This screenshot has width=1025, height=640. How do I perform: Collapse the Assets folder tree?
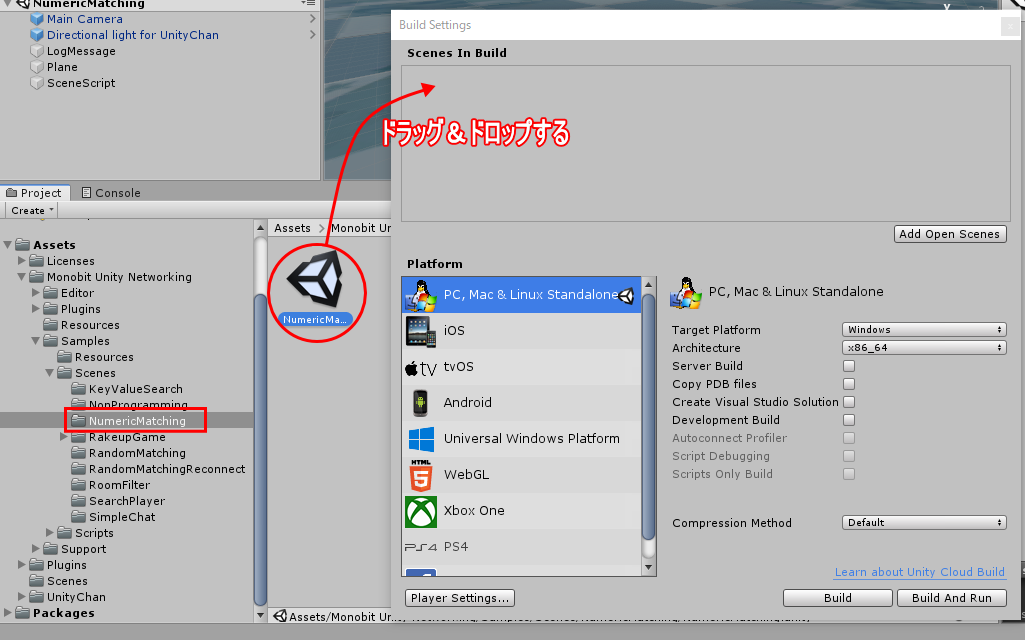click(x=8, y=244)
